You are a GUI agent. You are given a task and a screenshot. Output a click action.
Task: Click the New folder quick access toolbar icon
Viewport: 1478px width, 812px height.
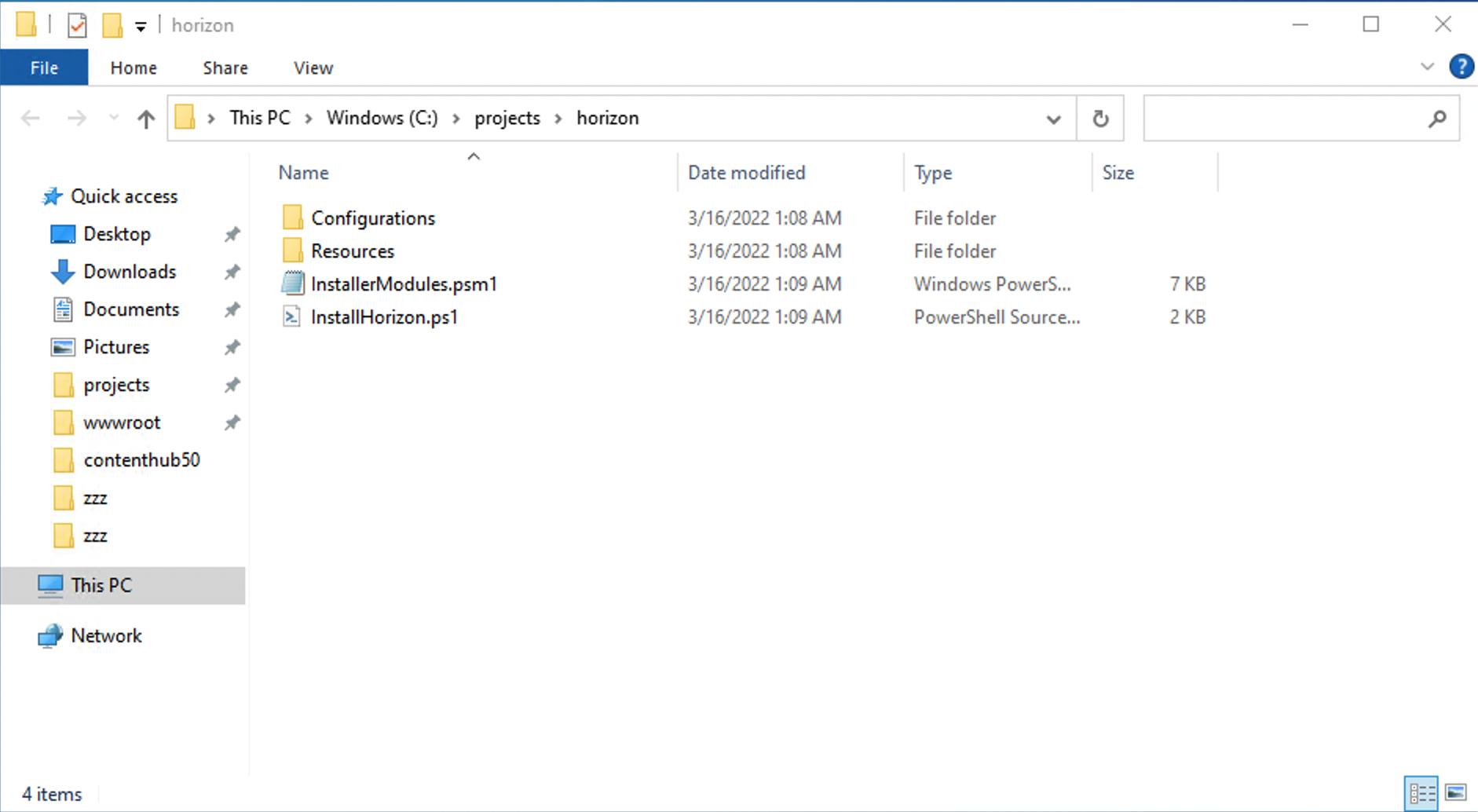coord(112,25)
